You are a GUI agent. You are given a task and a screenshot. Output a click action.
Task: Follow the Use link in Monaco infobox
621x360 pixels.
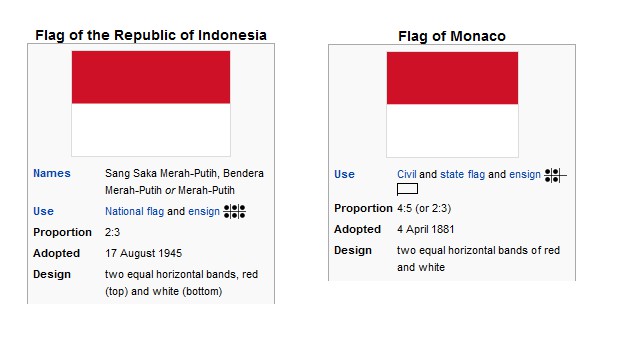click(344, 175)
